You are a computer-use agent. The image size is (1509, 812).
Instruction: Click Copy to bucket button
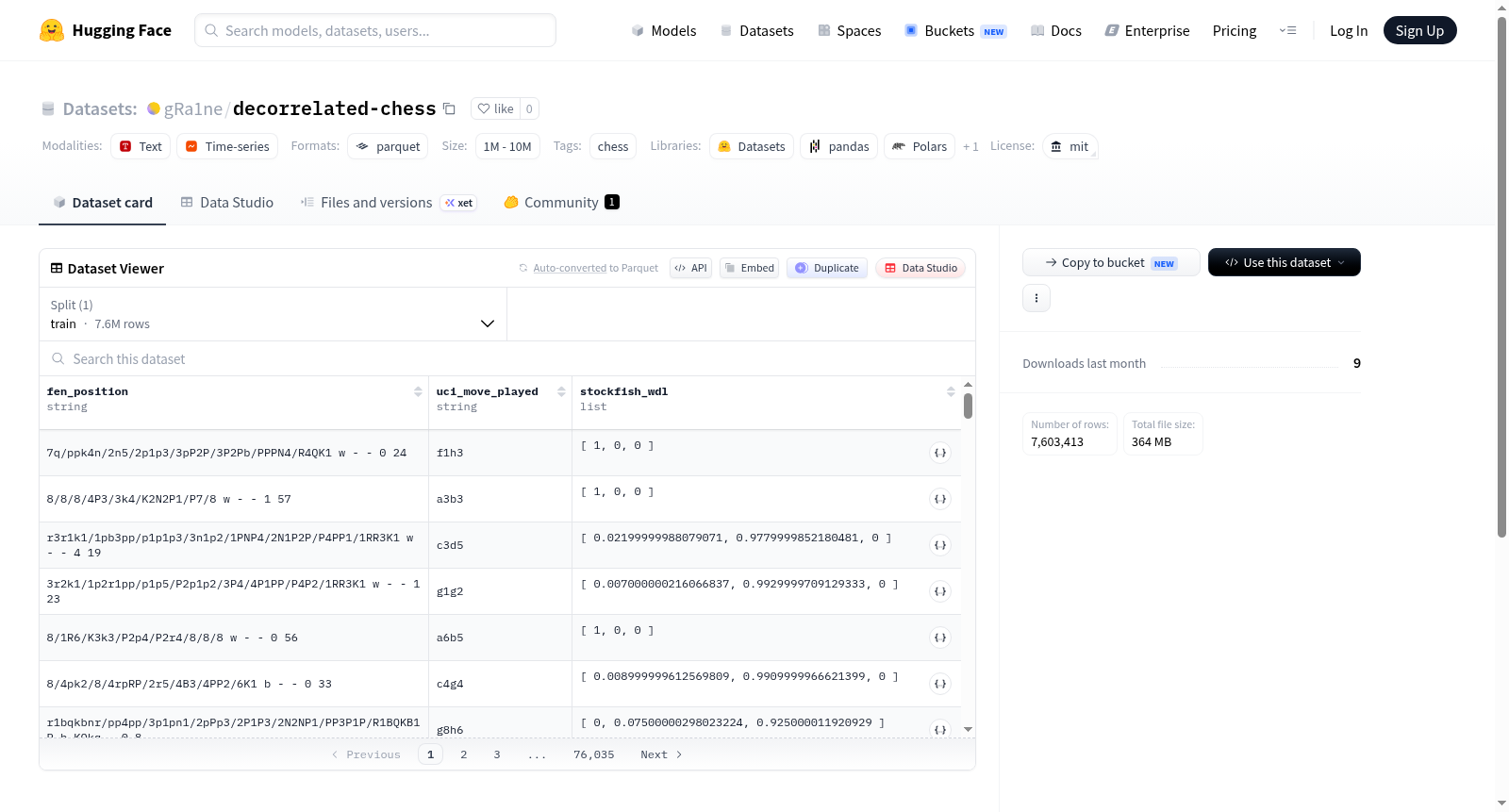pos(1111,262)
